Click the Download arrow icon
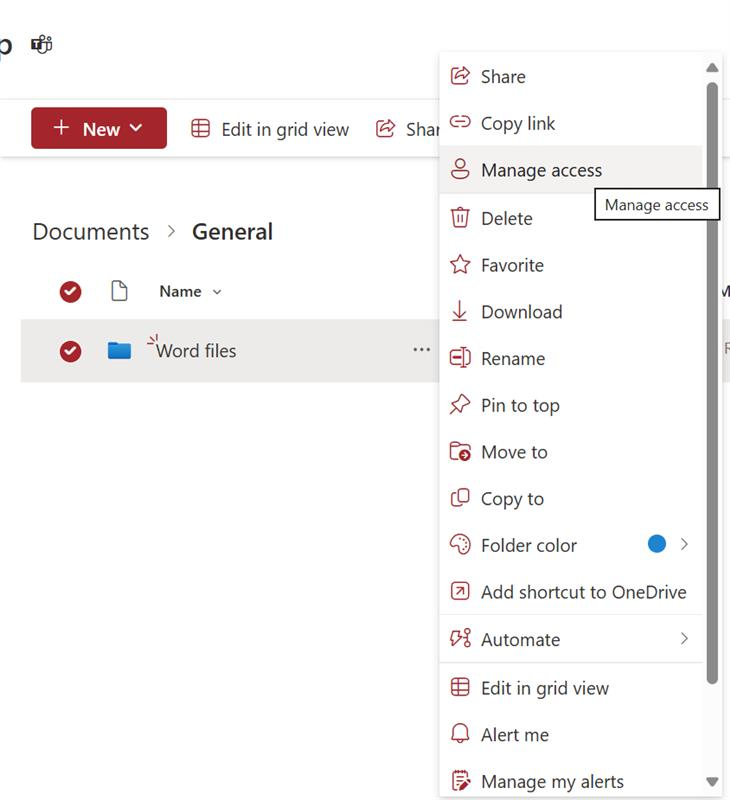 pos(460,311)
